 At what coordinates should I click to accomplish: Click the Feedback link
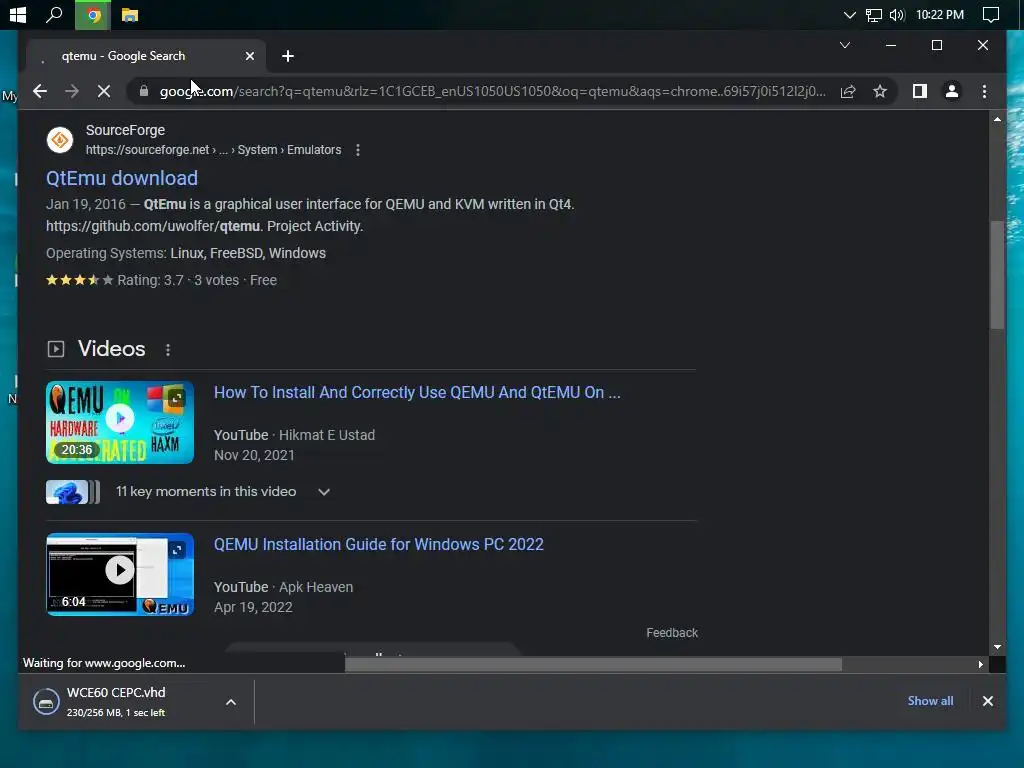(x=671, y=633)
